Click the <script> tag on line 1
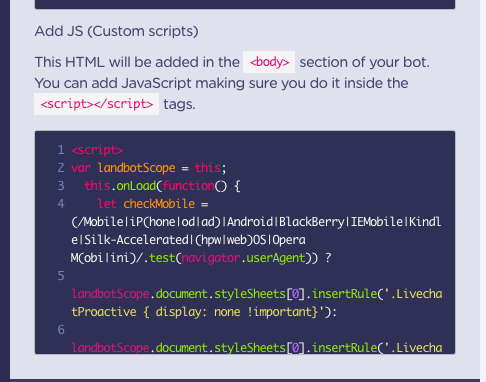This screenshot has height=382, width=486. coord(97,150)
